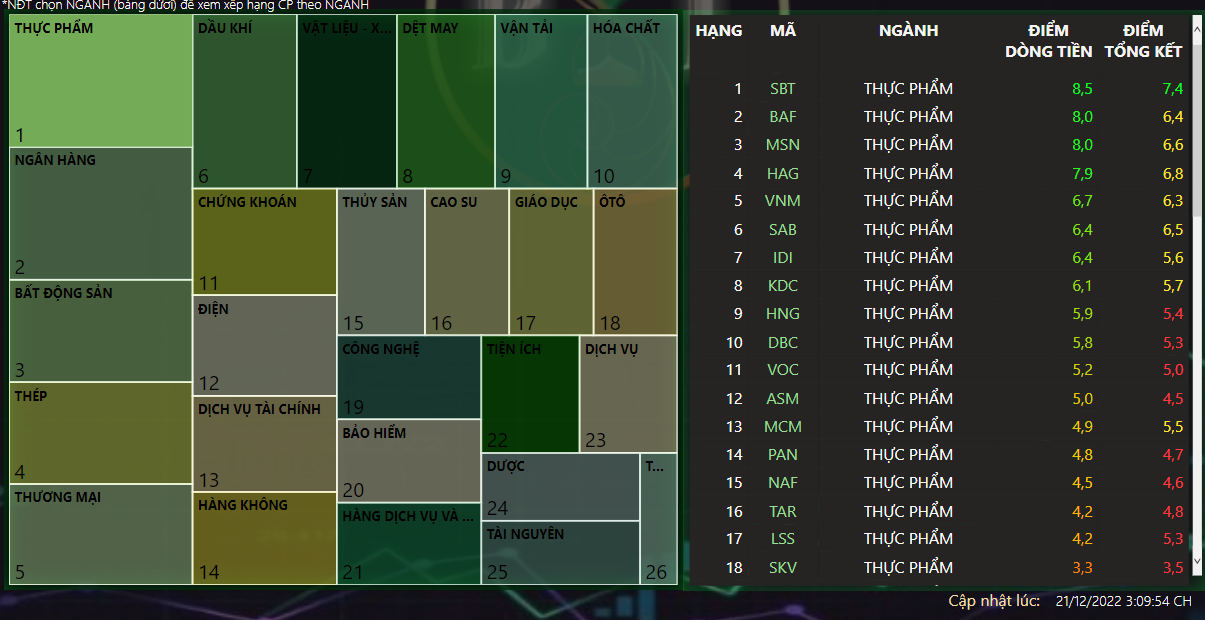Select the TAR stock code
This screenshot has height=620, width=1205.
783,511
